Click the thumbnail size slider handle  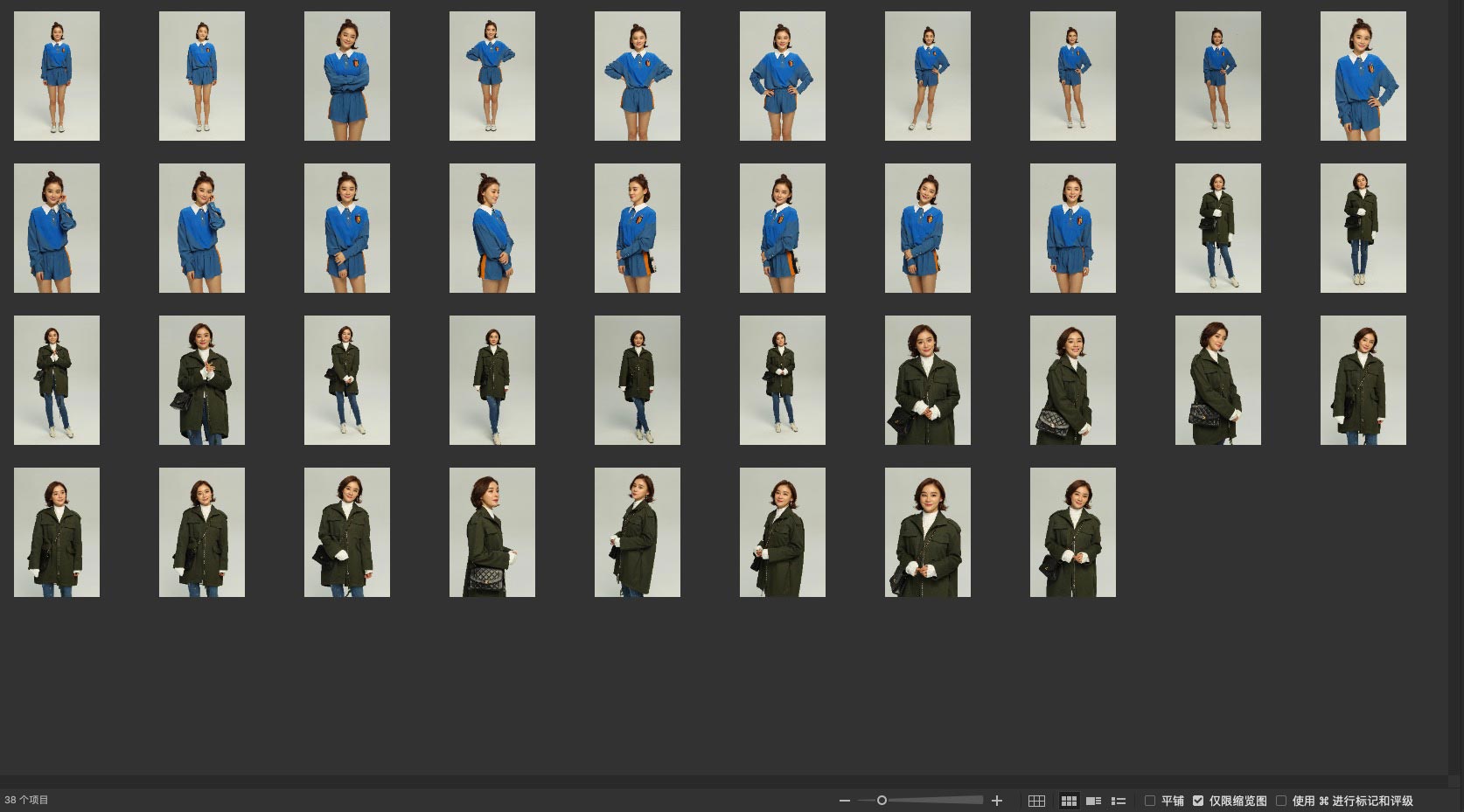[882, 801]
